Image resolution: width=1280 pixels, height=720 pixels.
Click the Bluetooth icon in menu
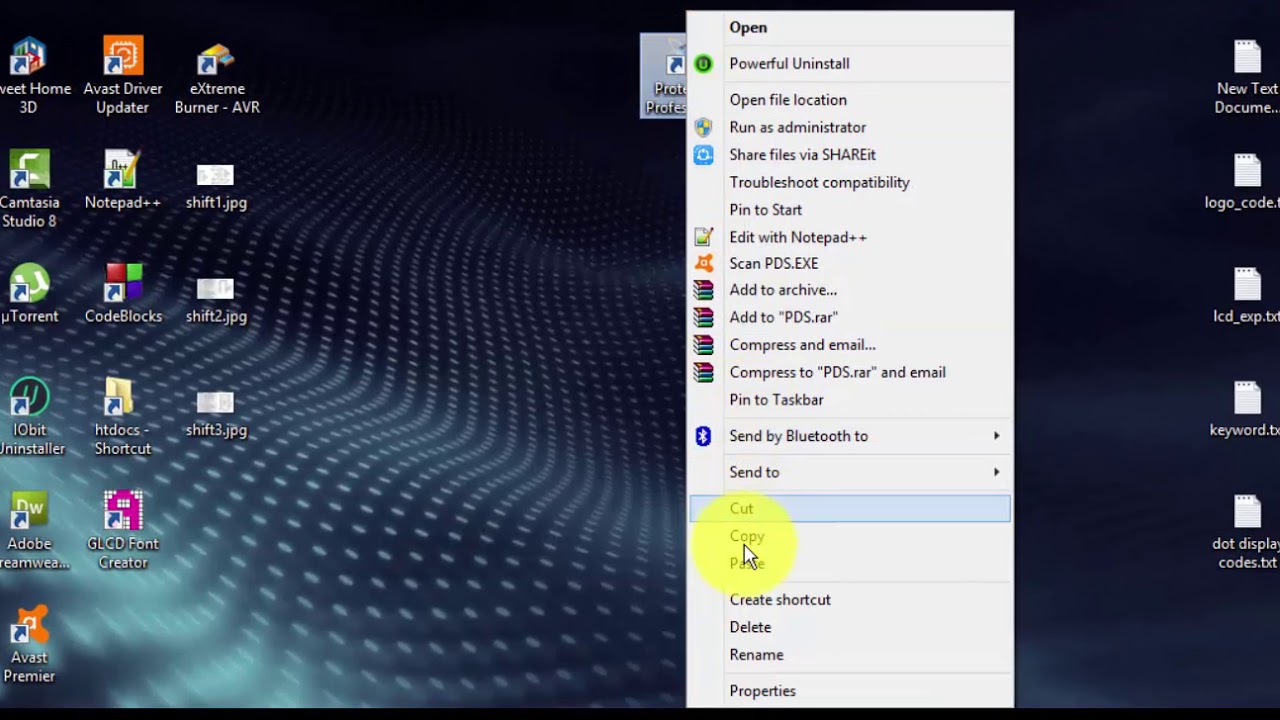703,436
